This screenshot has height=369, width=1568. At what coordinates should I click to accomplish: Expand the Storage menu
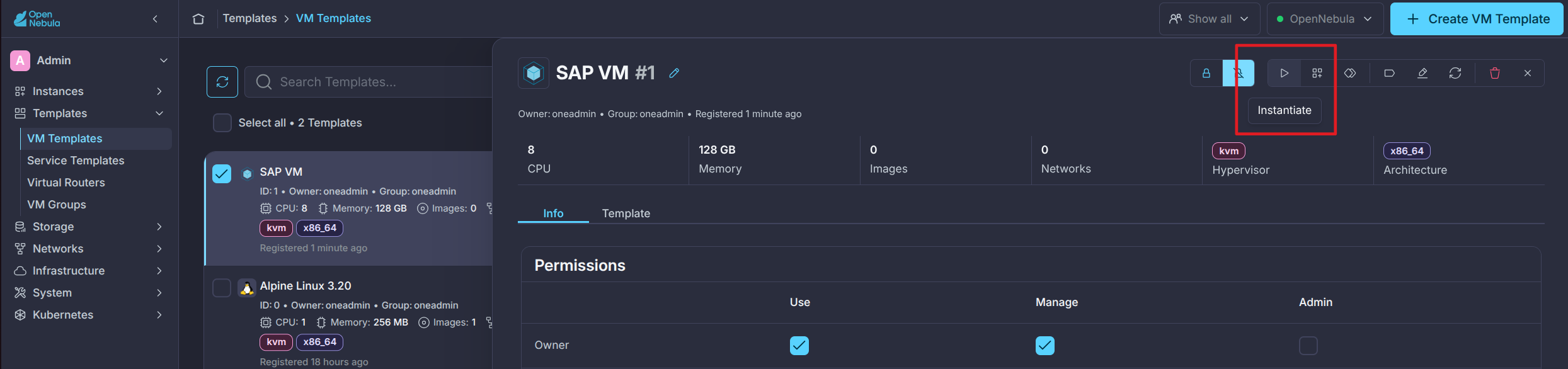(x=159, y=227)
